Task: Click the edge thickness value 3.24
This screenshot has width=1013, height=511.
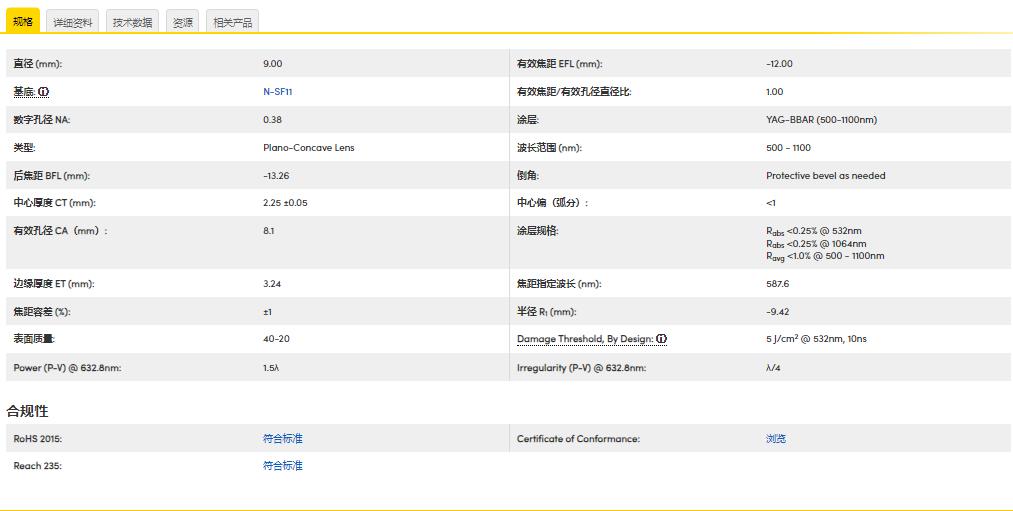Action: 272,284
